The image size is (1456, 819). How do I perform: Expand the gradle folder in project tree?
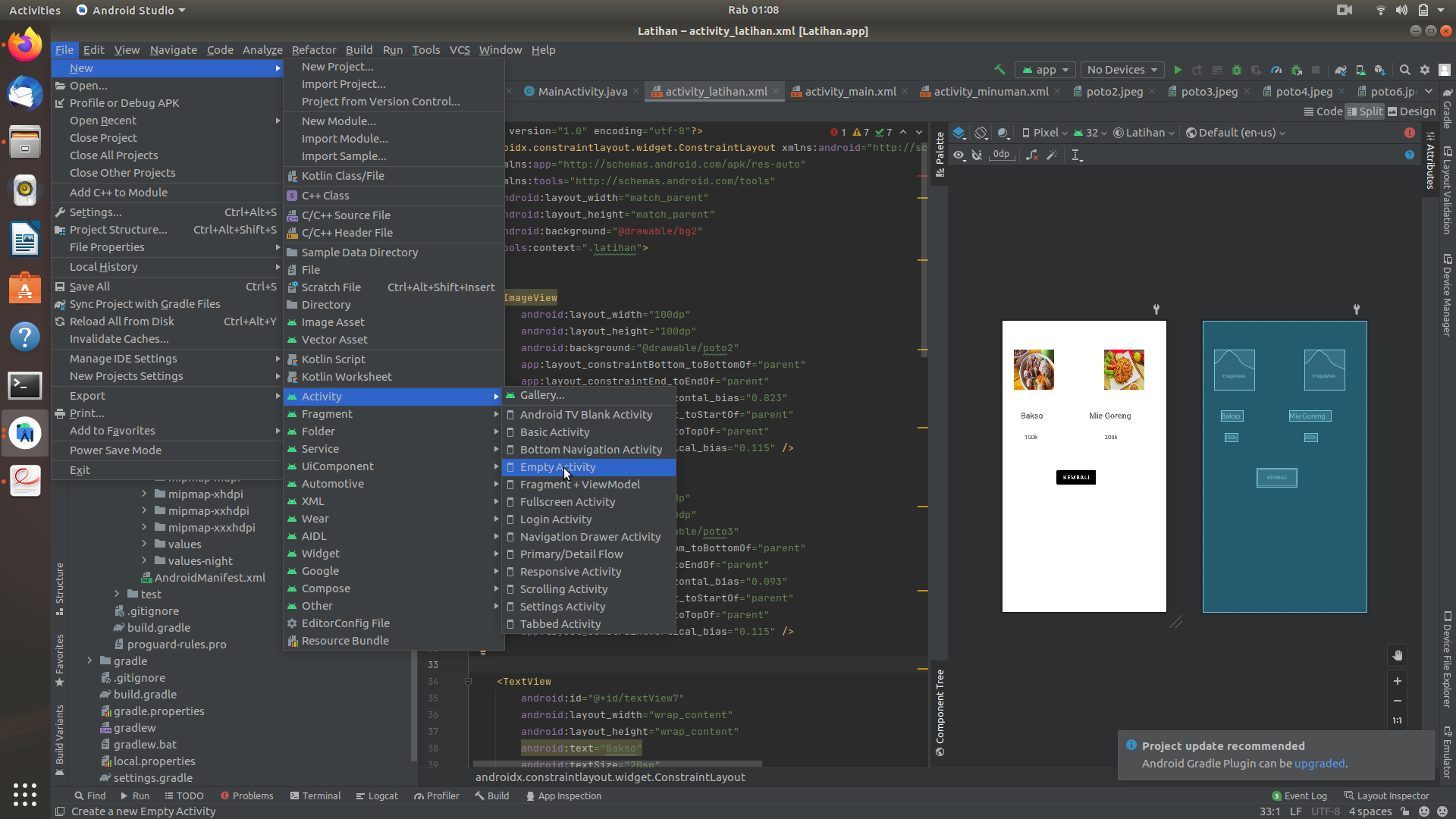pyautogui.click(x=89, y=661)
